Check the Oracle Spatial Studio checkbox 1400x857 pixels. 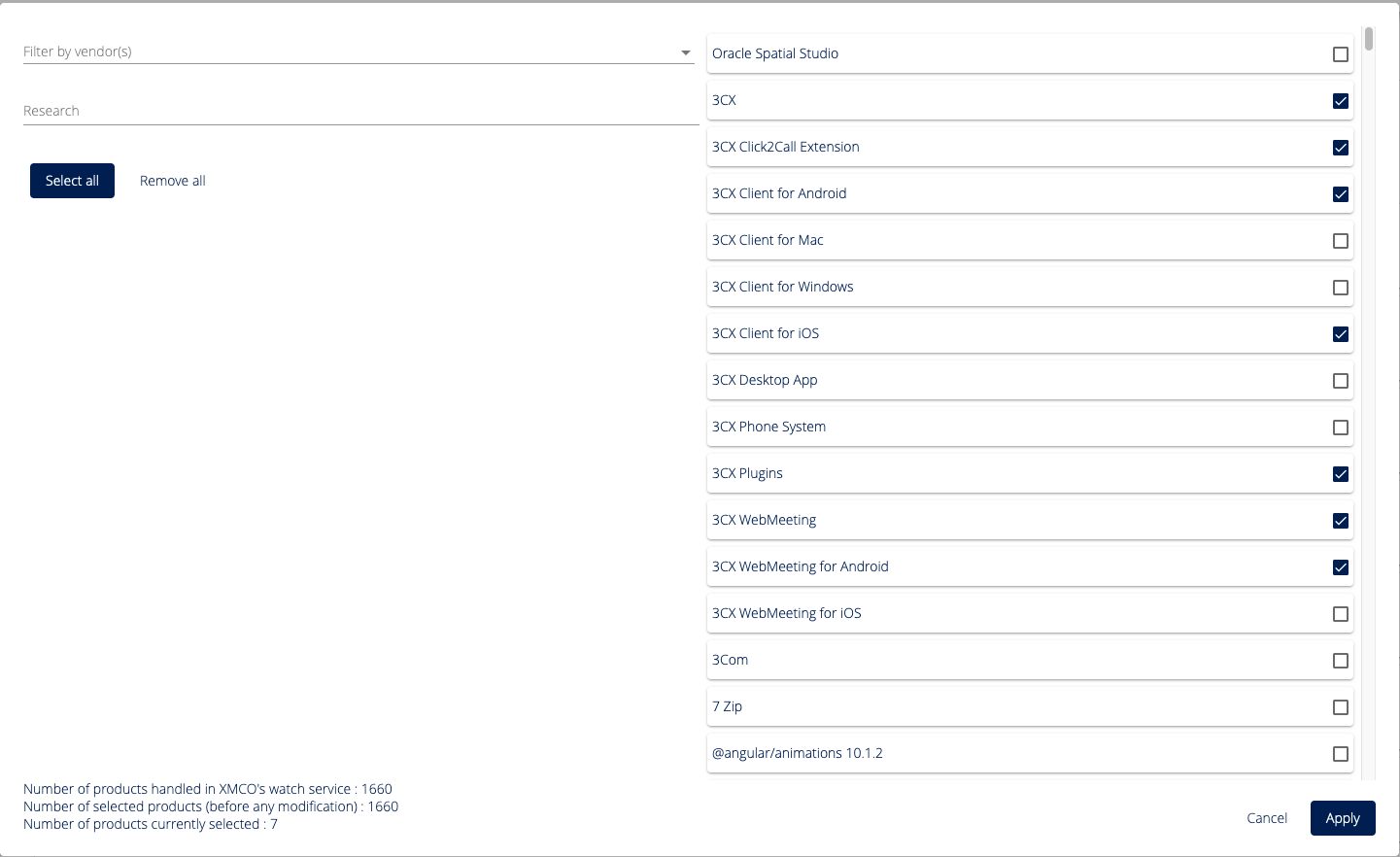[1341, 54]
